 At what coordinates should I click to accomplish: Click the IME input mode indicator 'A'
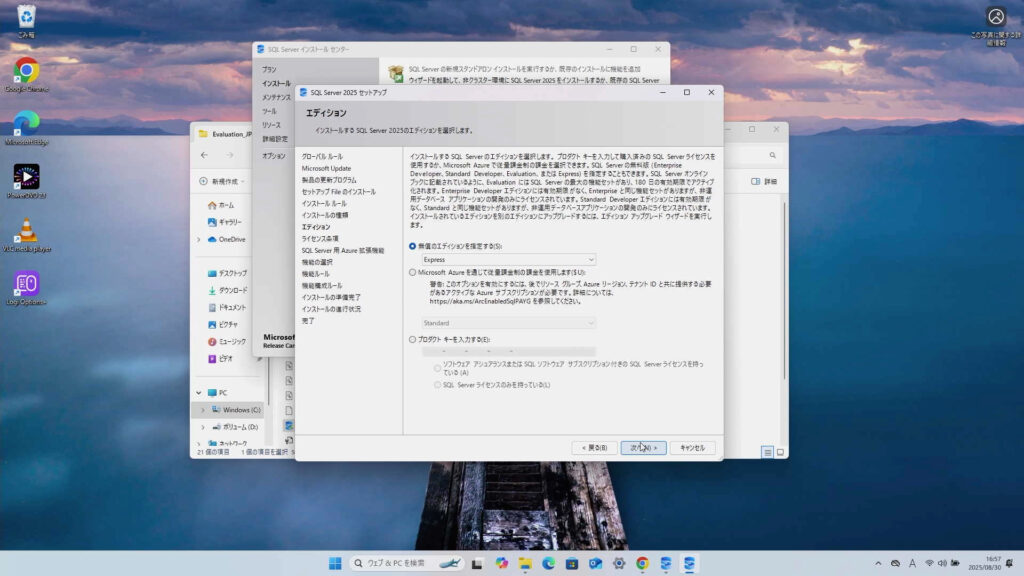coord(912,564)
